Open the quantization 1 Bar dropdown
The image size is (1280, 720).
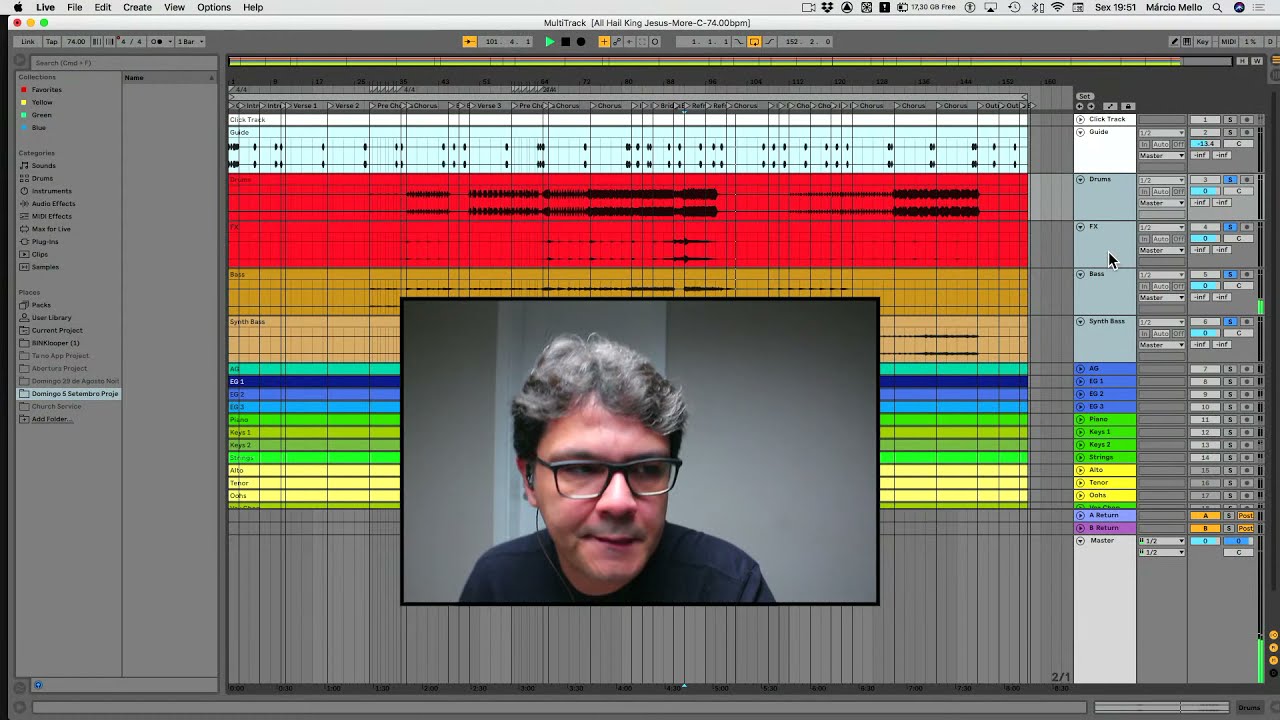click(x=190, y=41)
